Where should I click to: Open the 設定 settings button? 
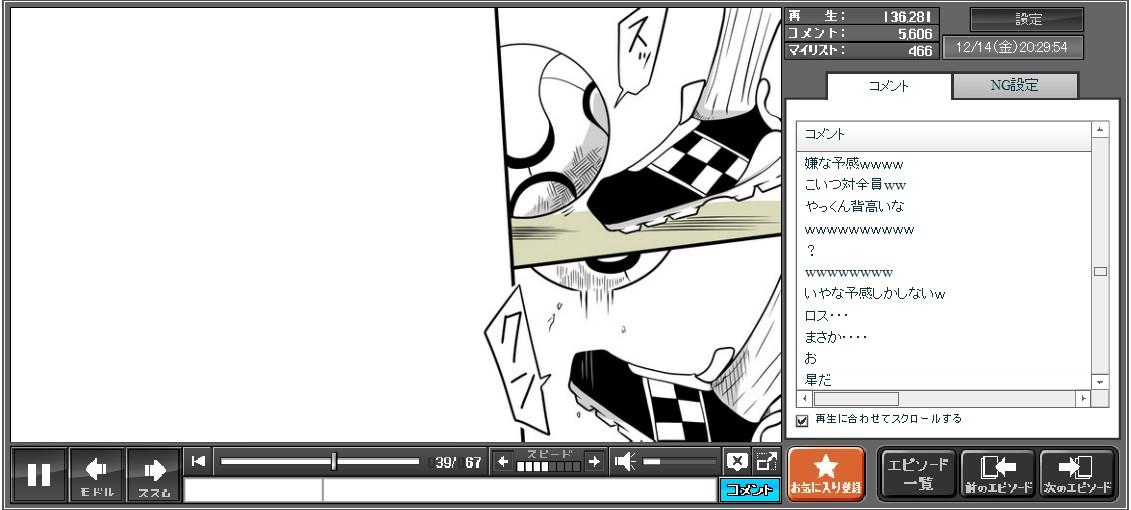pos(1027,19)
